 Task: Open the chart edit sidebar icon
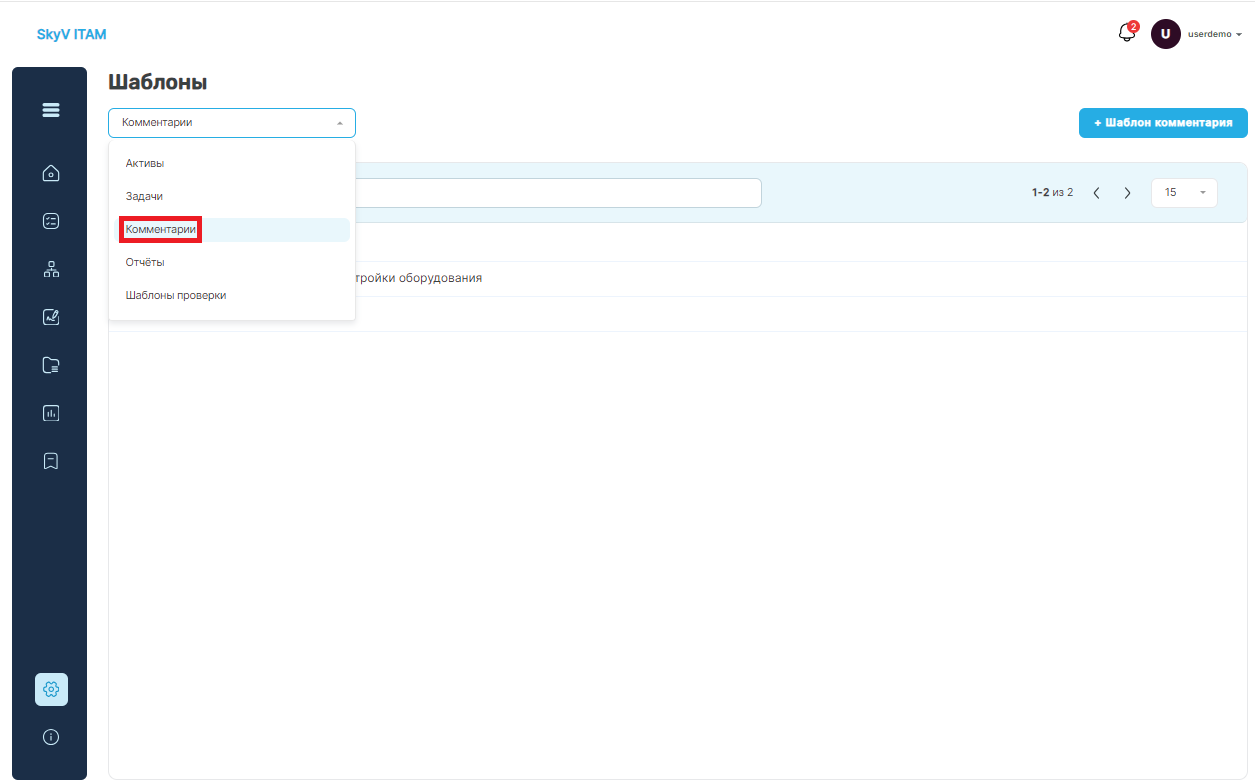pos(51,317)
